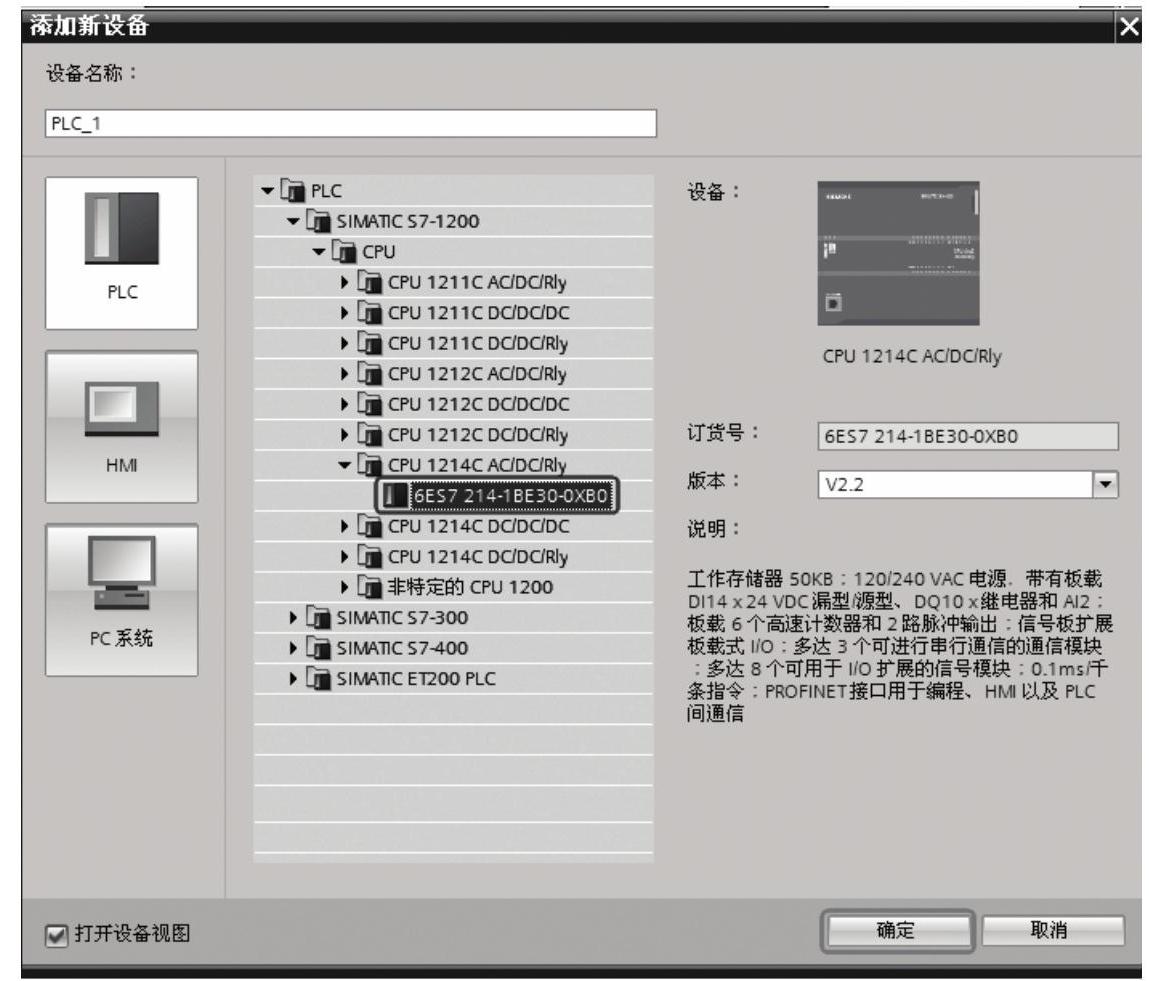
Task: Click the CPU folder icon
Action: click(344, 252)
